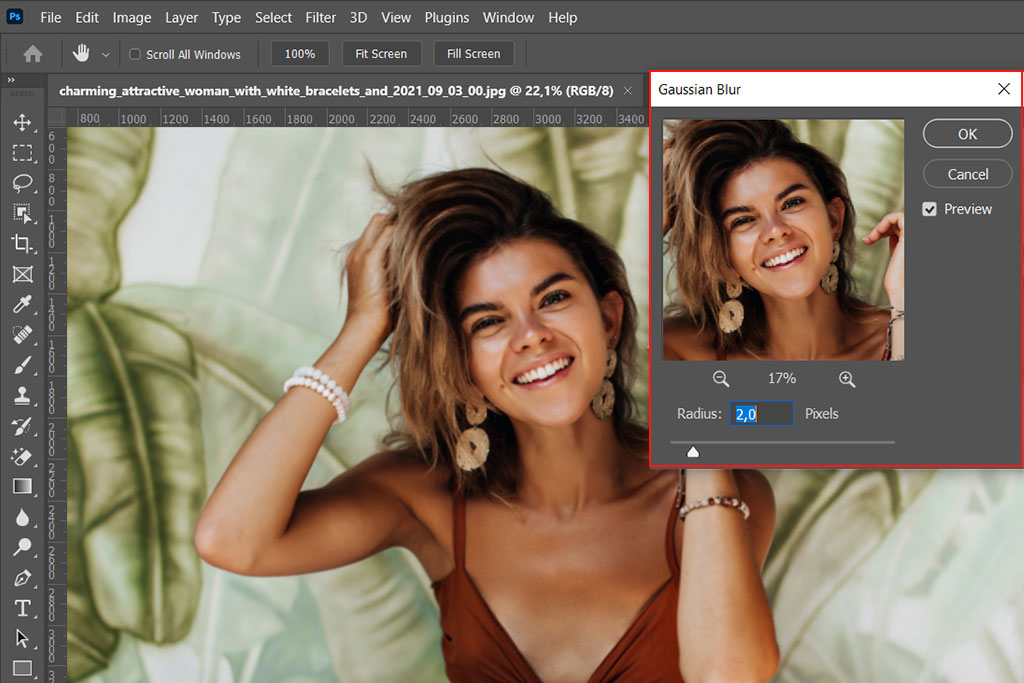Select the Clone Stamp tool

click(x=22, y=396)
